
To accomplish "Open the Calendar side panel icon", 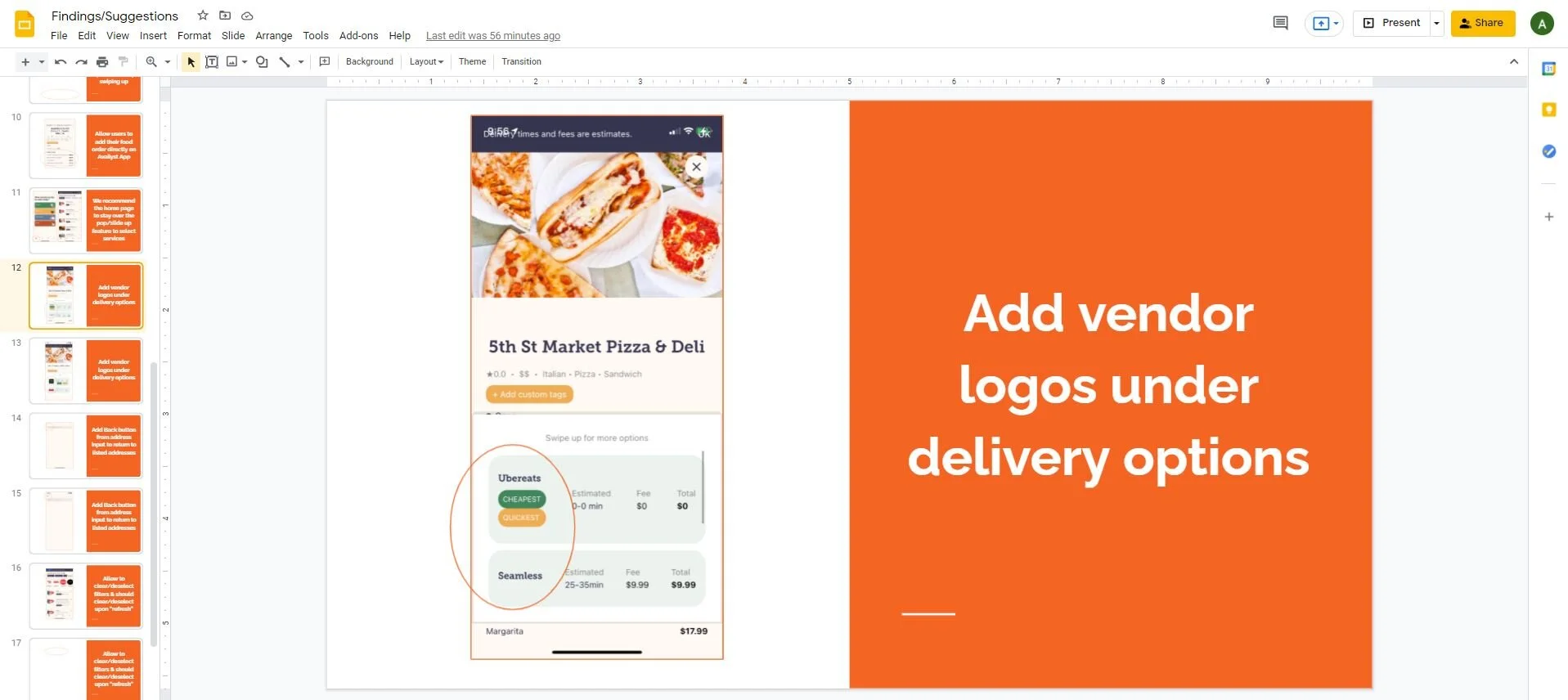I will (x=1548, y=69).
